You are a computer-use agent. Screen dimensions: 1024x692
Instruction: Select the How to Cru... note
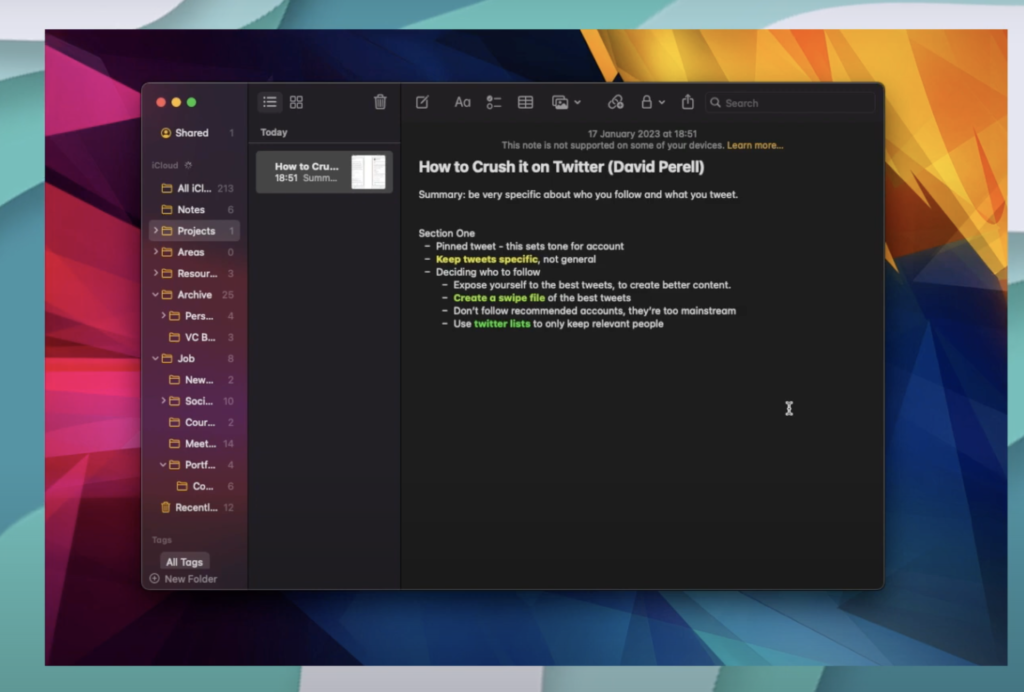(324, 172)
